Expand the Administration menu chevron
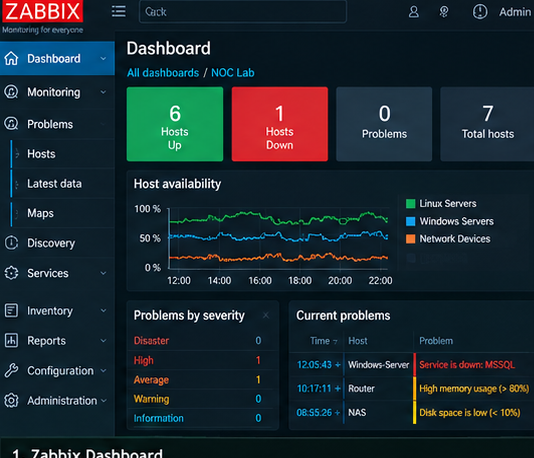Image resolution: width=534 pixels, height=458 pixels. [x=104, y=401]
